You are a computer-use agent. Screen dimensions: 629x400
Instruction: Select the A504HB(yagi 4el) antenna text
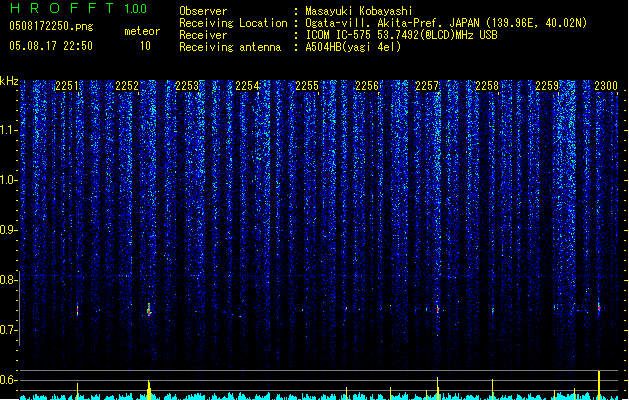(x=353, y=47)
